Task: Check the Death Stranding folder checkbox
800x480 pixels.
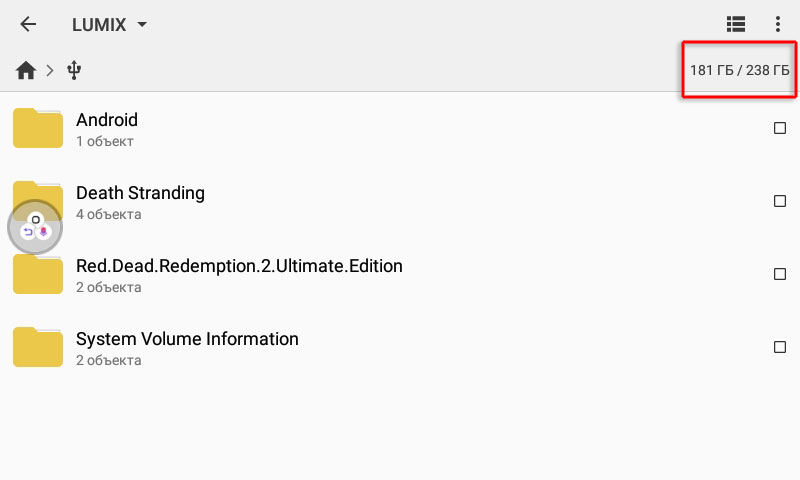Action: click(x=780, y=201)
